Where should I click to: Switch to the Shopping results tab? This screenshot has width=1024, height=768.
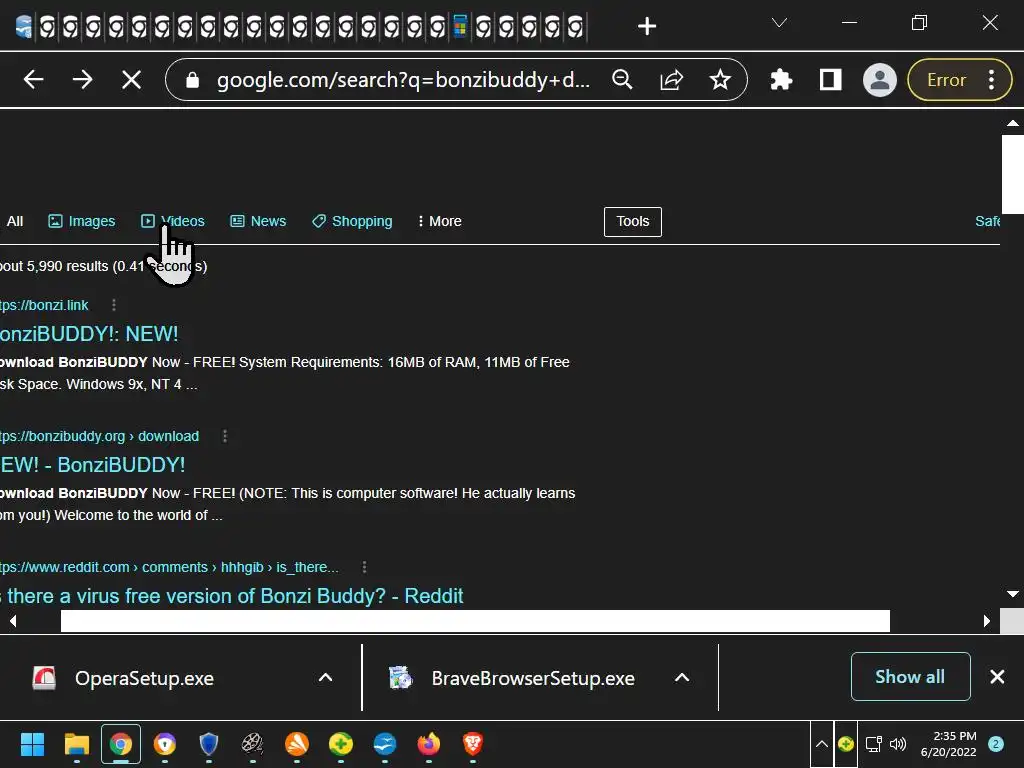click(352, 221)
